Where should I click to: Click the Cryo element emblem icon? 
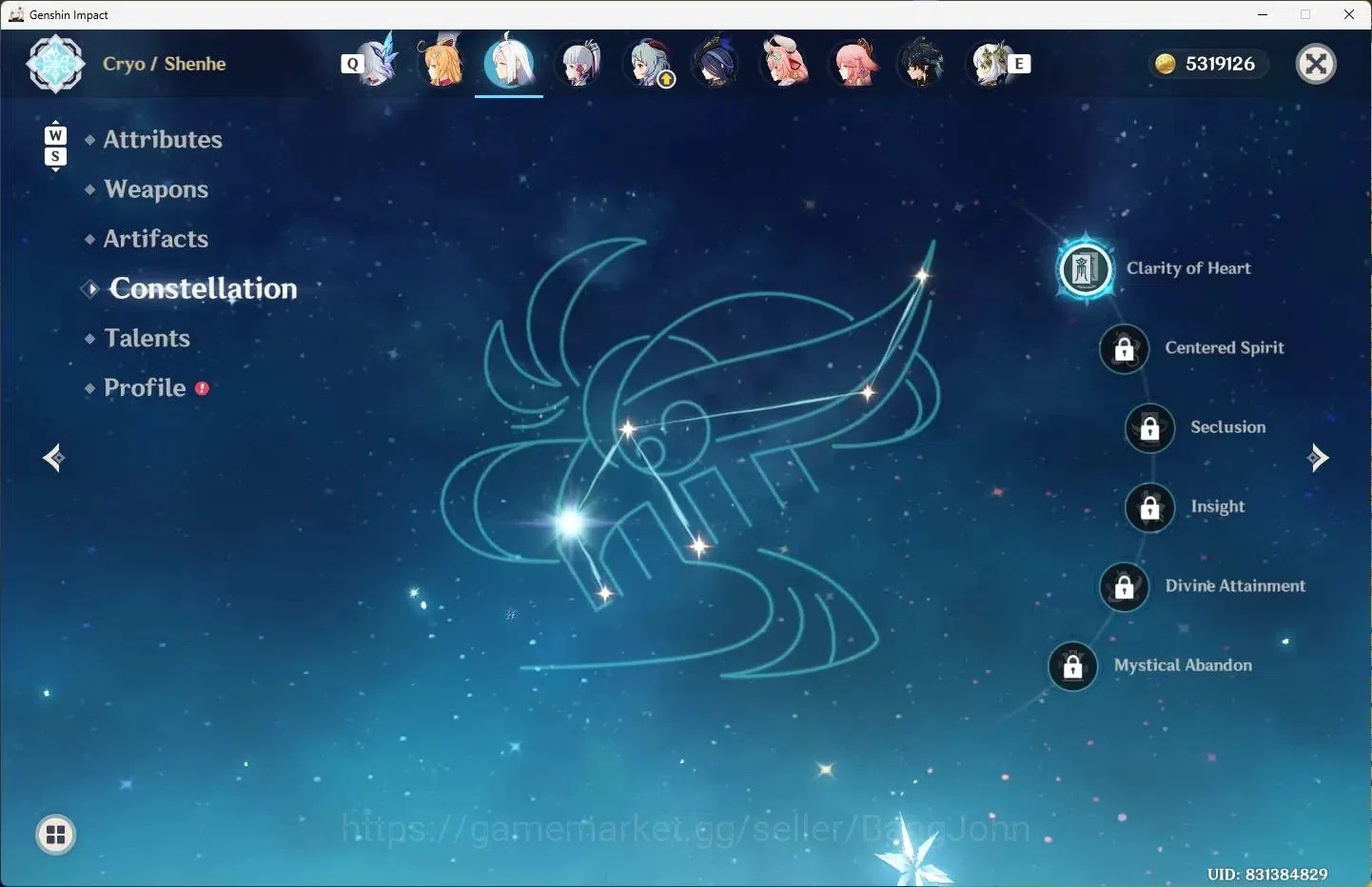coord(55,64)
